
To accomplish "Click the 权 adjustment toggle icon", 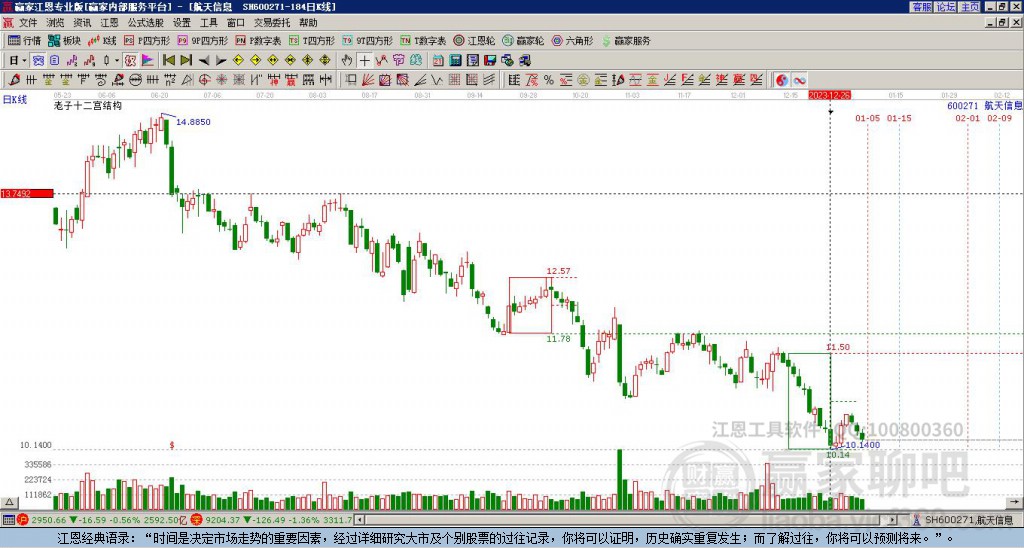I will tap(130, 61).
